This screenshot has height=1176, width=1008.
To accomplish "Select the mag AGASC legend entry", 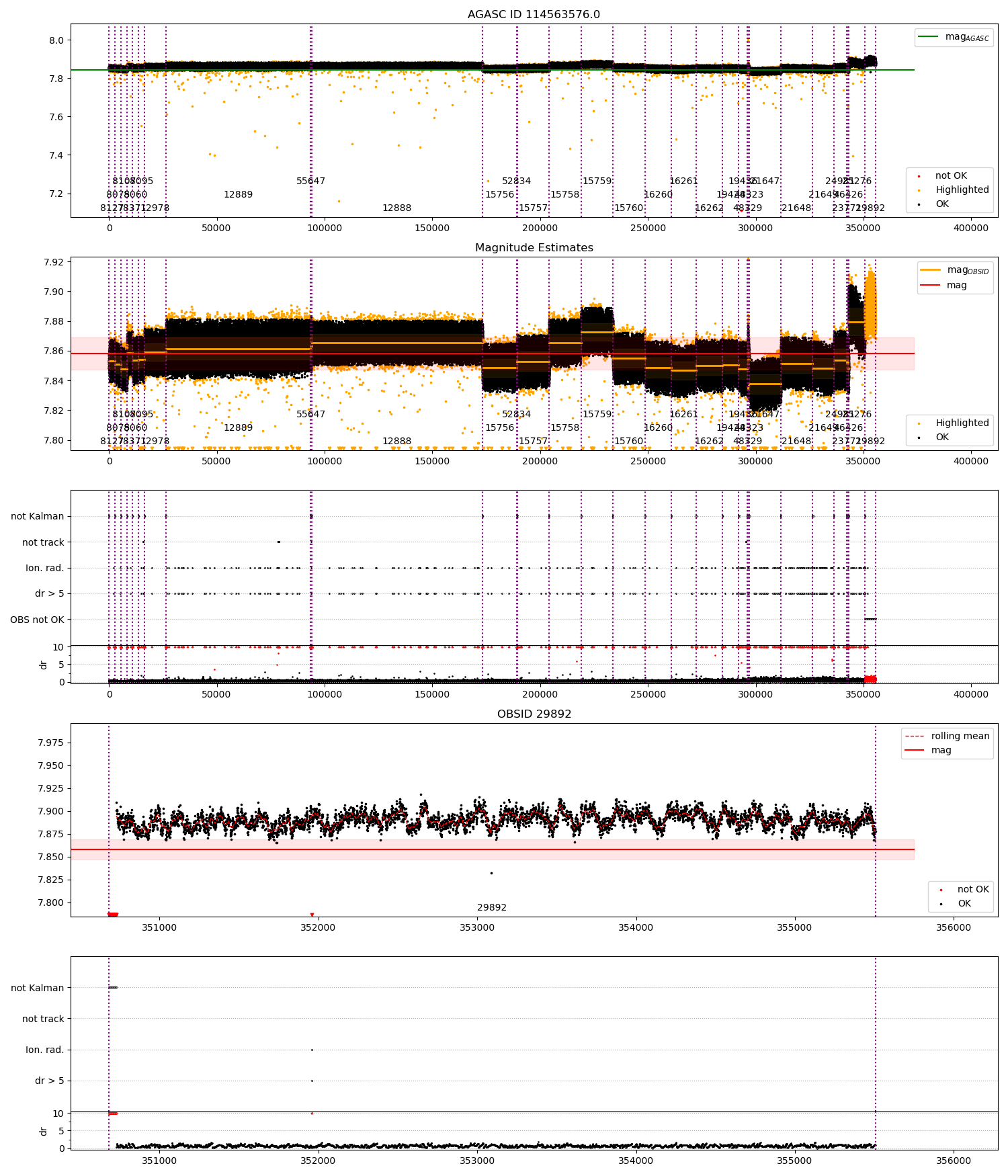I will coord(954,37).
